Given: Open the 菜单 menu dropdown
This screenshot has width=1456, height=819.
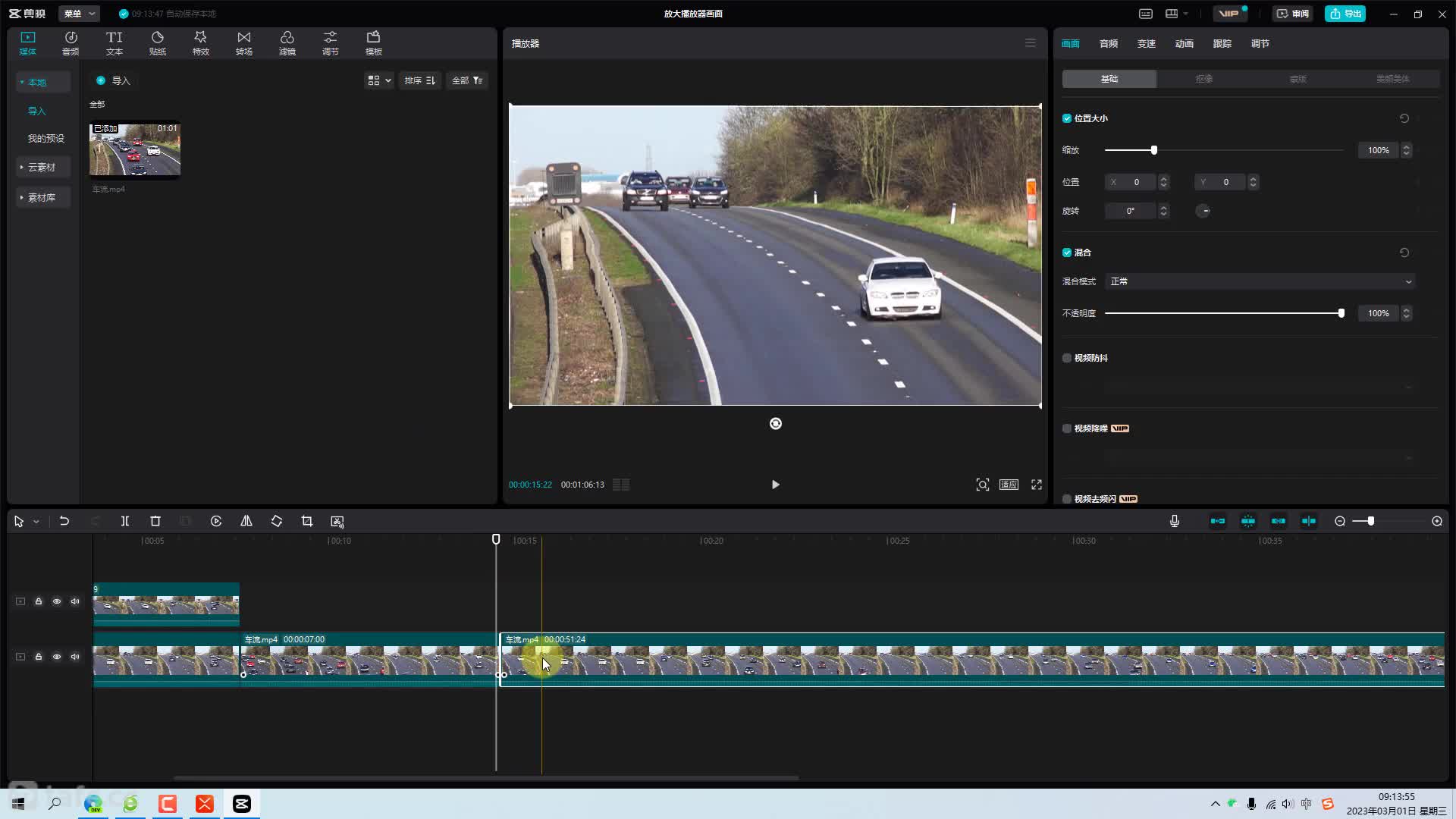Looking at the screenshot, I should coord(79,14).
